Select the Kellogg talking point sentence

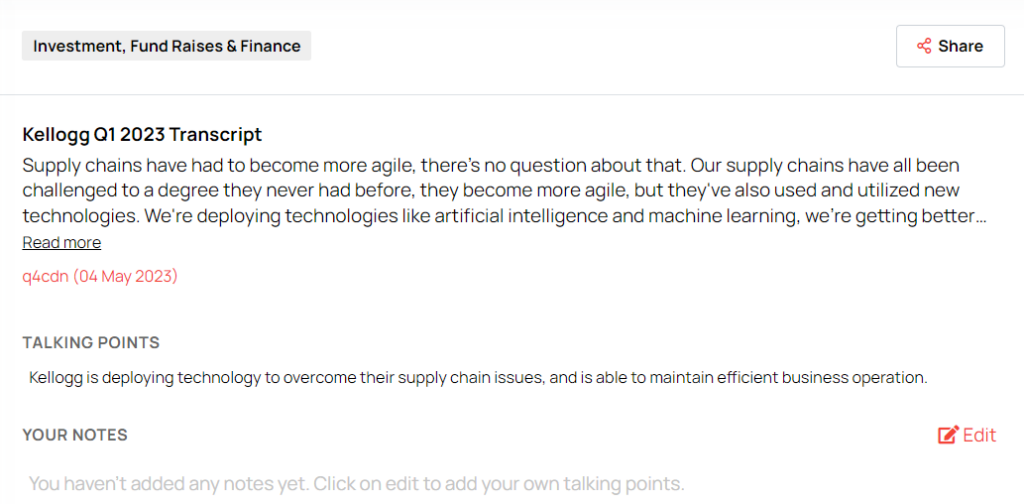(x=479, y=378)
